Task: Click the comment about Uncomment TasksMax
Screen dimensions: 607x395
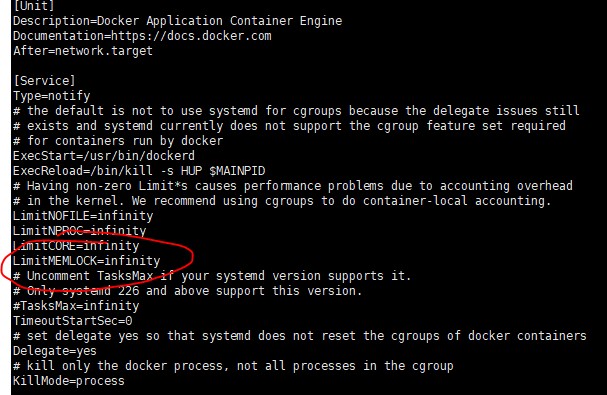Action: click(x=212, y=276)
